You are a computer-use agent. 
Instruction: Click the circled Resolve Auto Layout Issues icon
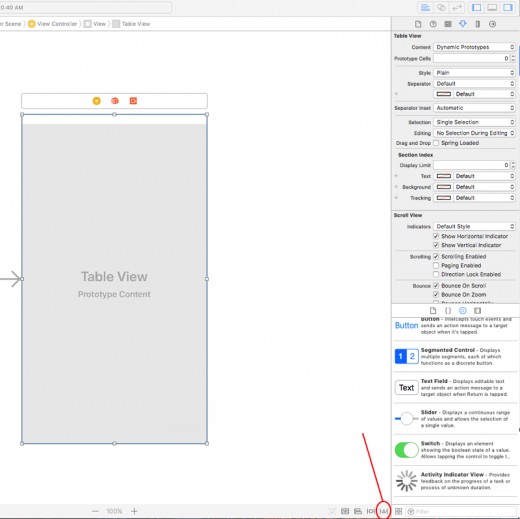[384, 511]
